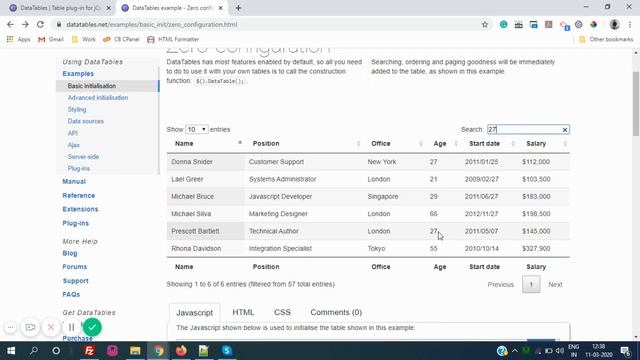Screen dimensions: 640x360
Task: Select Server-side sidebar item
Action: point(83,157)
